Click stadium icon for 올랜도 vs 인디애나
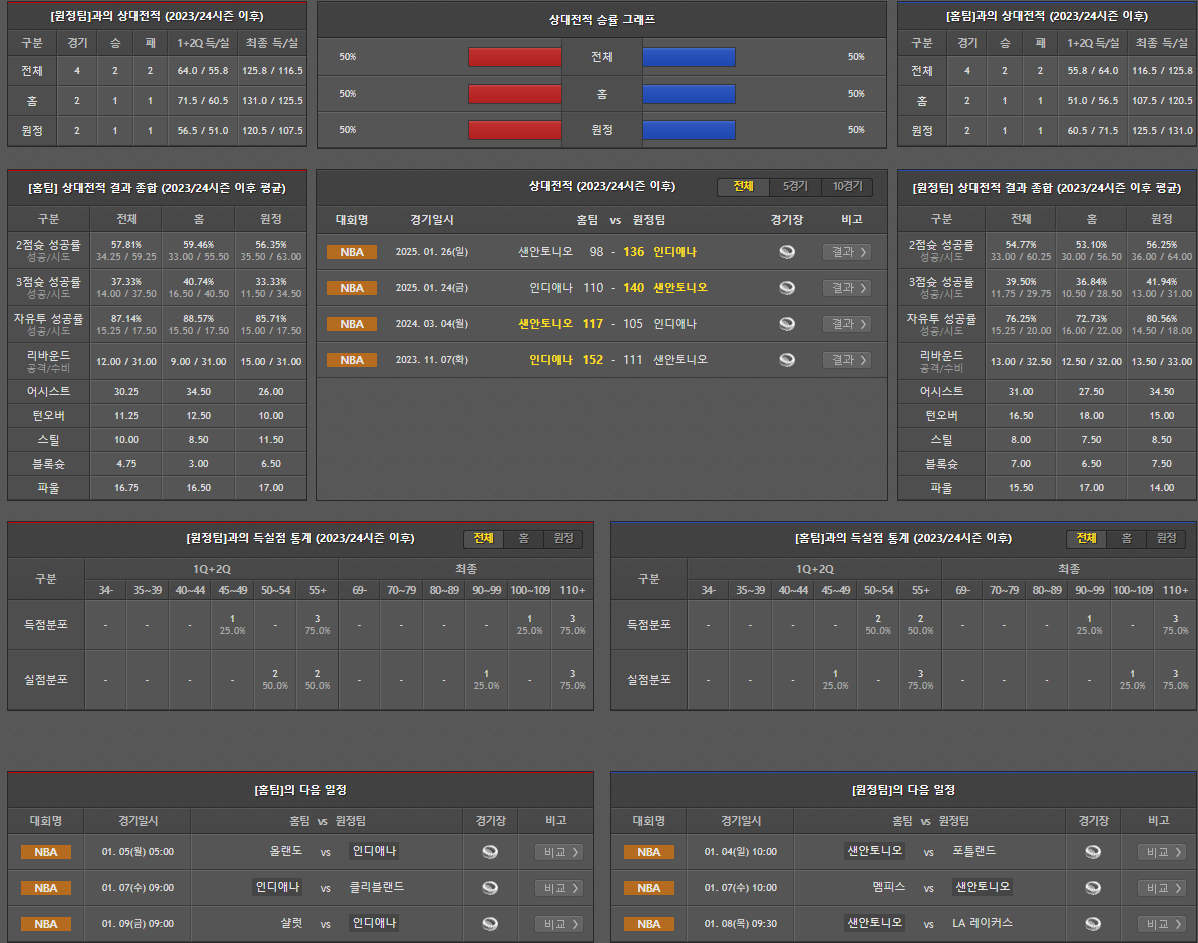Image resolution: width=1198 pixels, height=943 pixels. pos(490,852)
